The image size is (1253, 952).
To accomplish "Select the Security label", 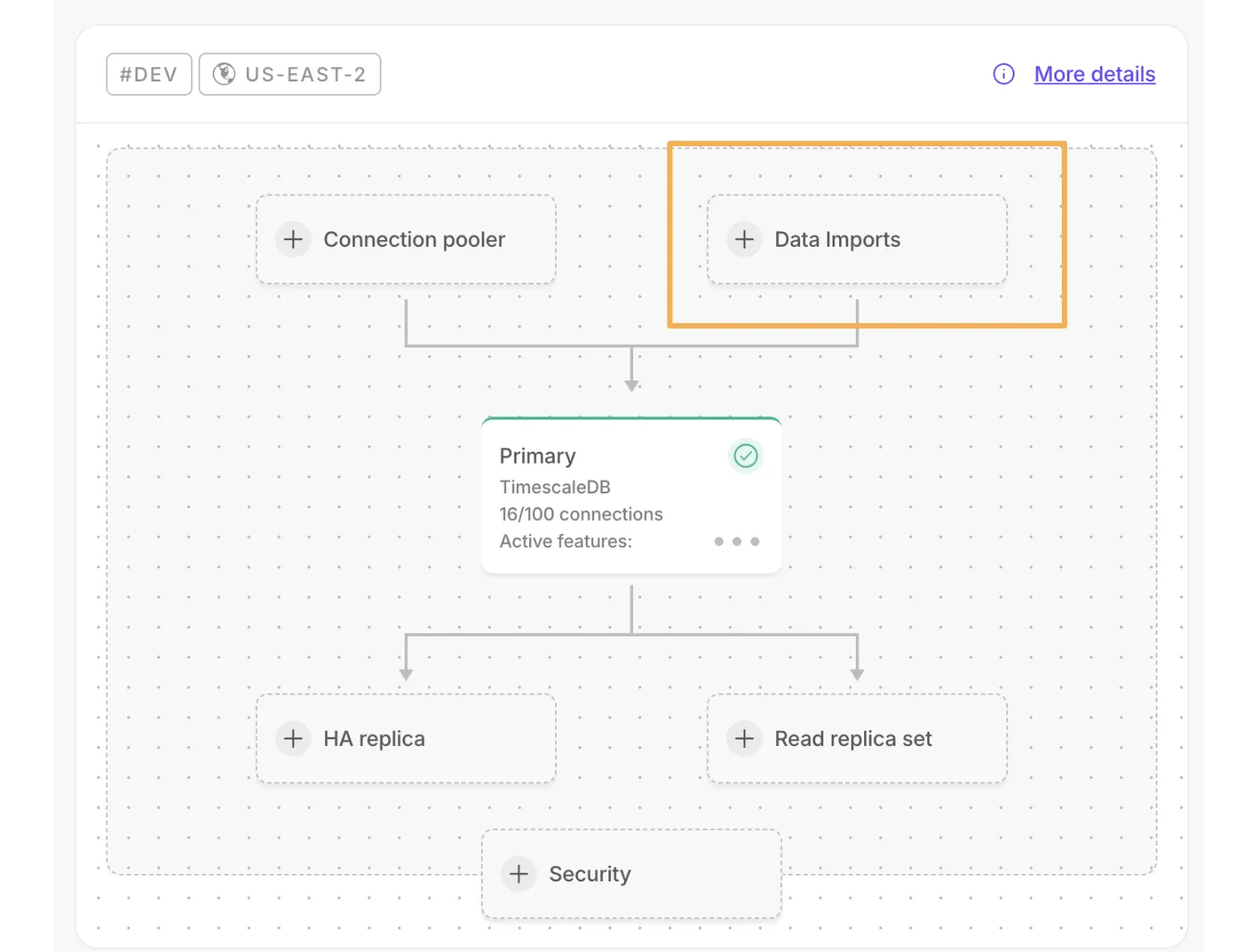I will pyautogui.click(x=590, y=874).
